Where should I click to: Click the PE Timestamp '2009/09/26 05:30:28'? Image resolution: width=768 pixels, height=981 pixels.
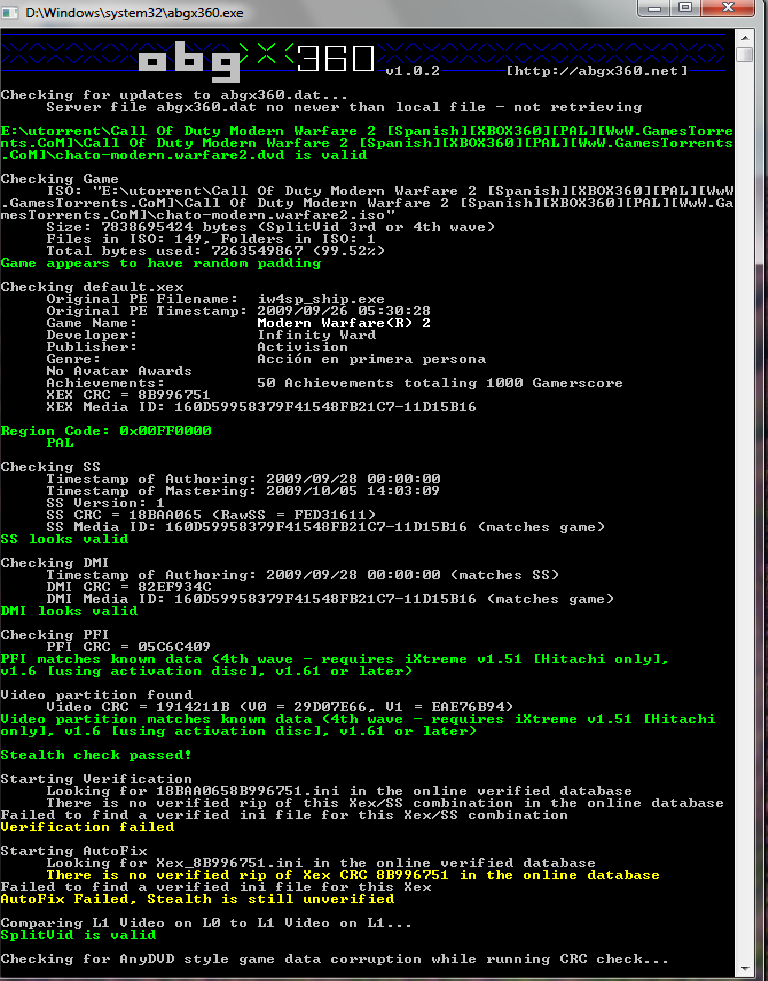[x=344, y=311]
